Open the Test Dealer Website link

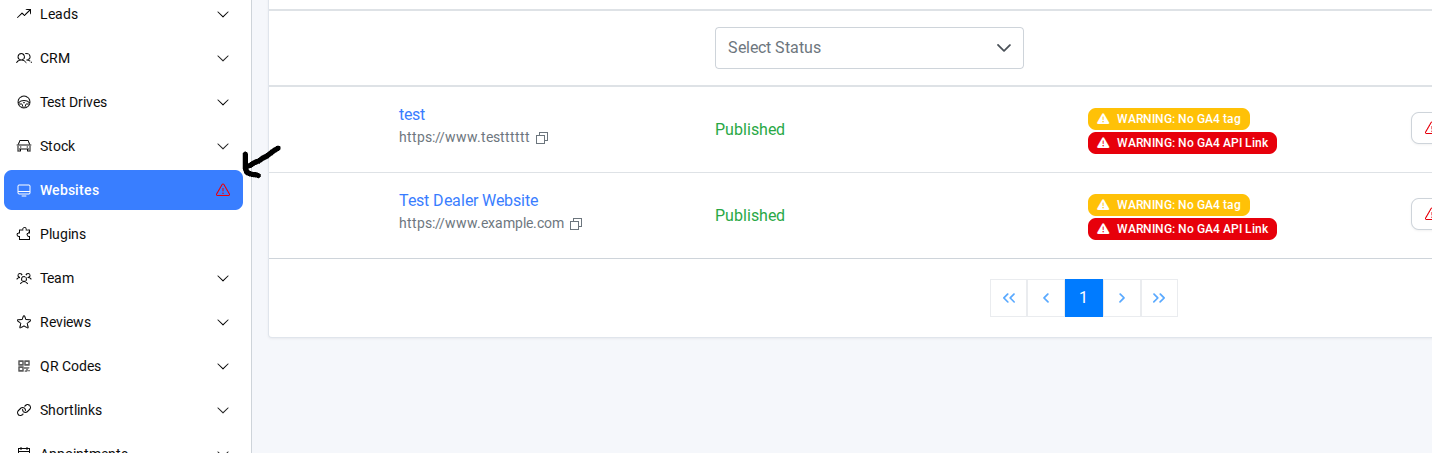(468, 201)
